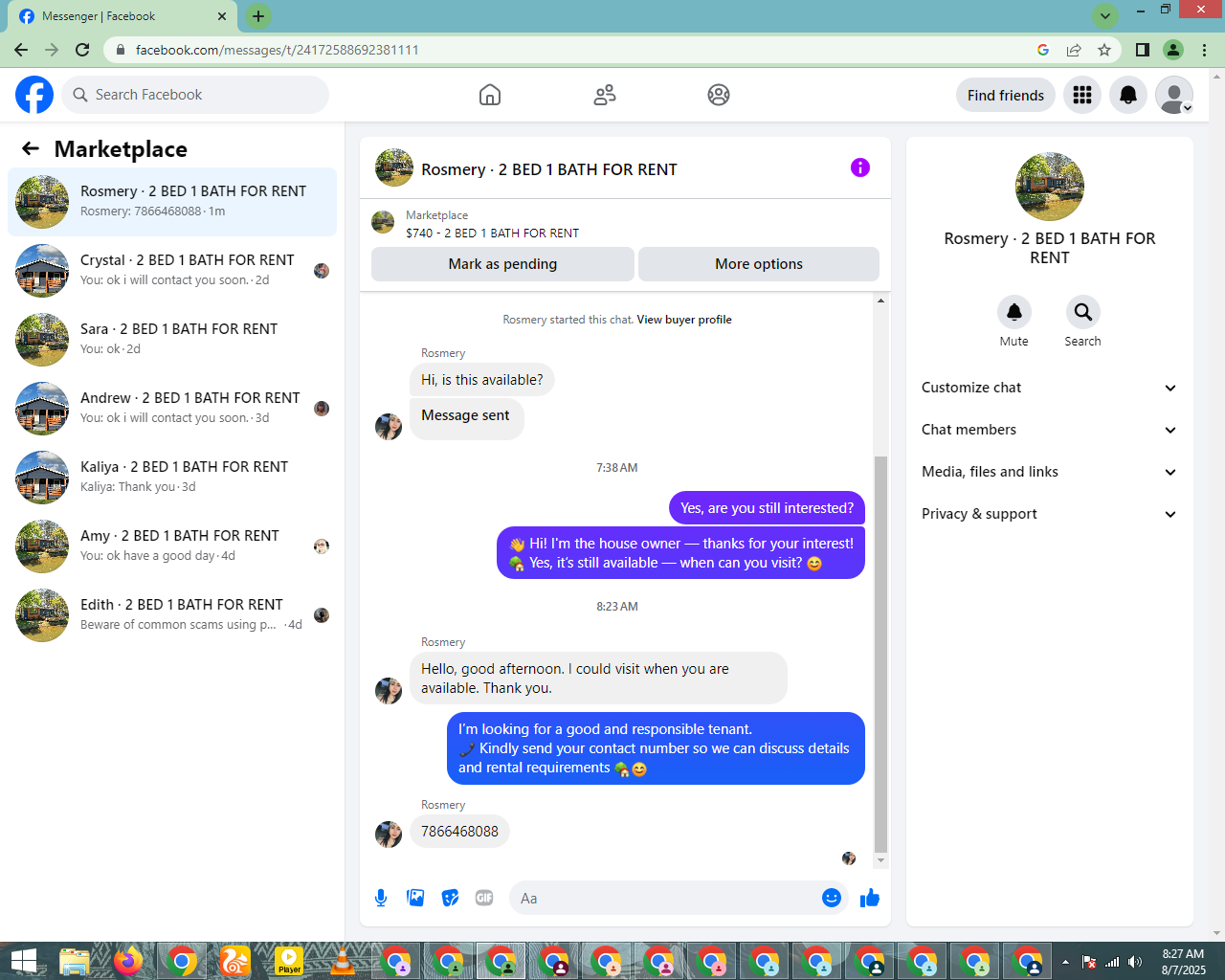Screen dimensions: 1225x980
Task: Attach a photo or file icon
Action: tap(415, 898)
